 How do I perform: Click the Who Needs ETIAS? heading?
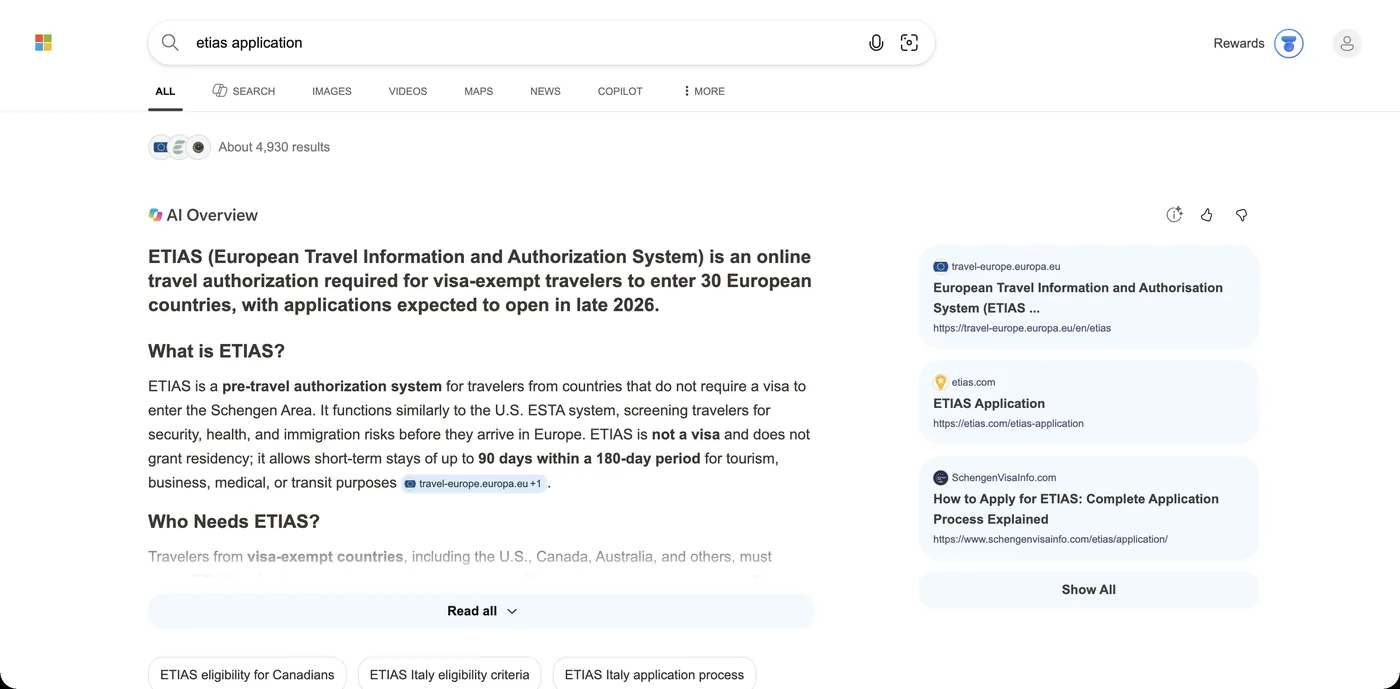[x=234, y=521]
